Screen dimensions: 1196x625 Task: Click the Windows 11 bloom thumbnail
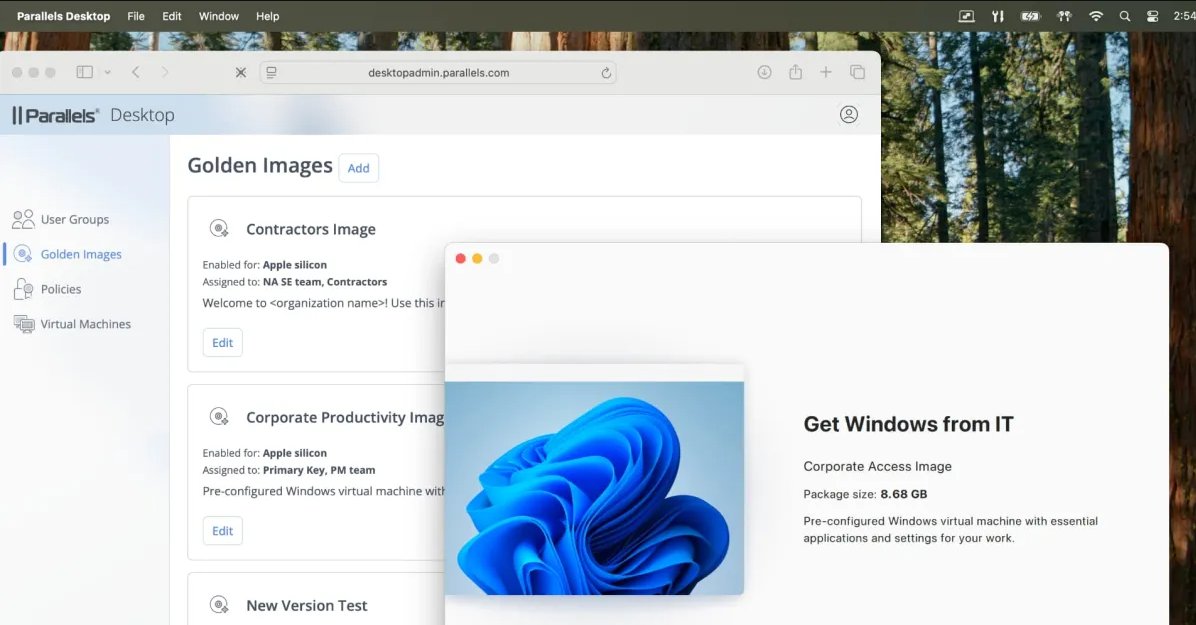[594, 488]
